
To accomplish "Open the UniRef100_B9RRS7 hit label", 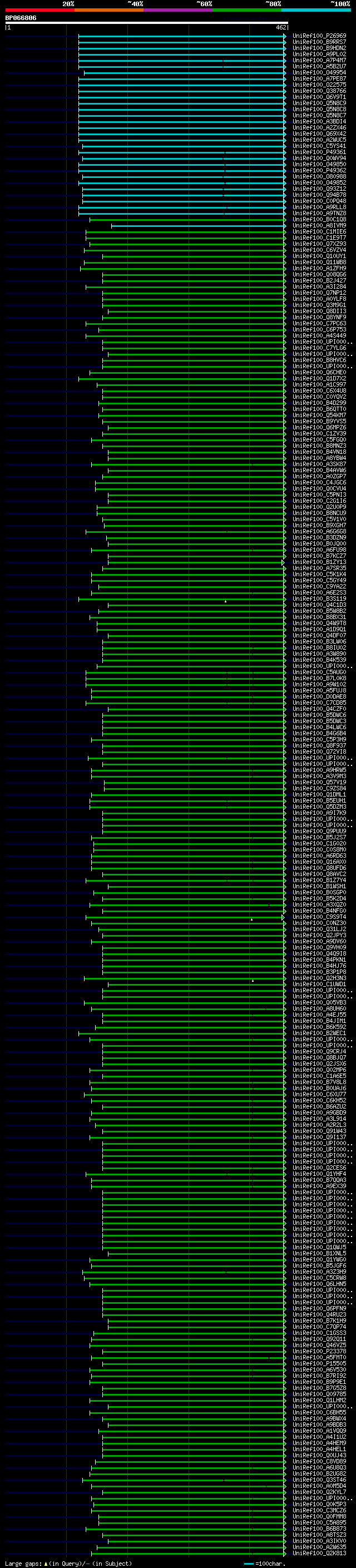I will (319, 42).
